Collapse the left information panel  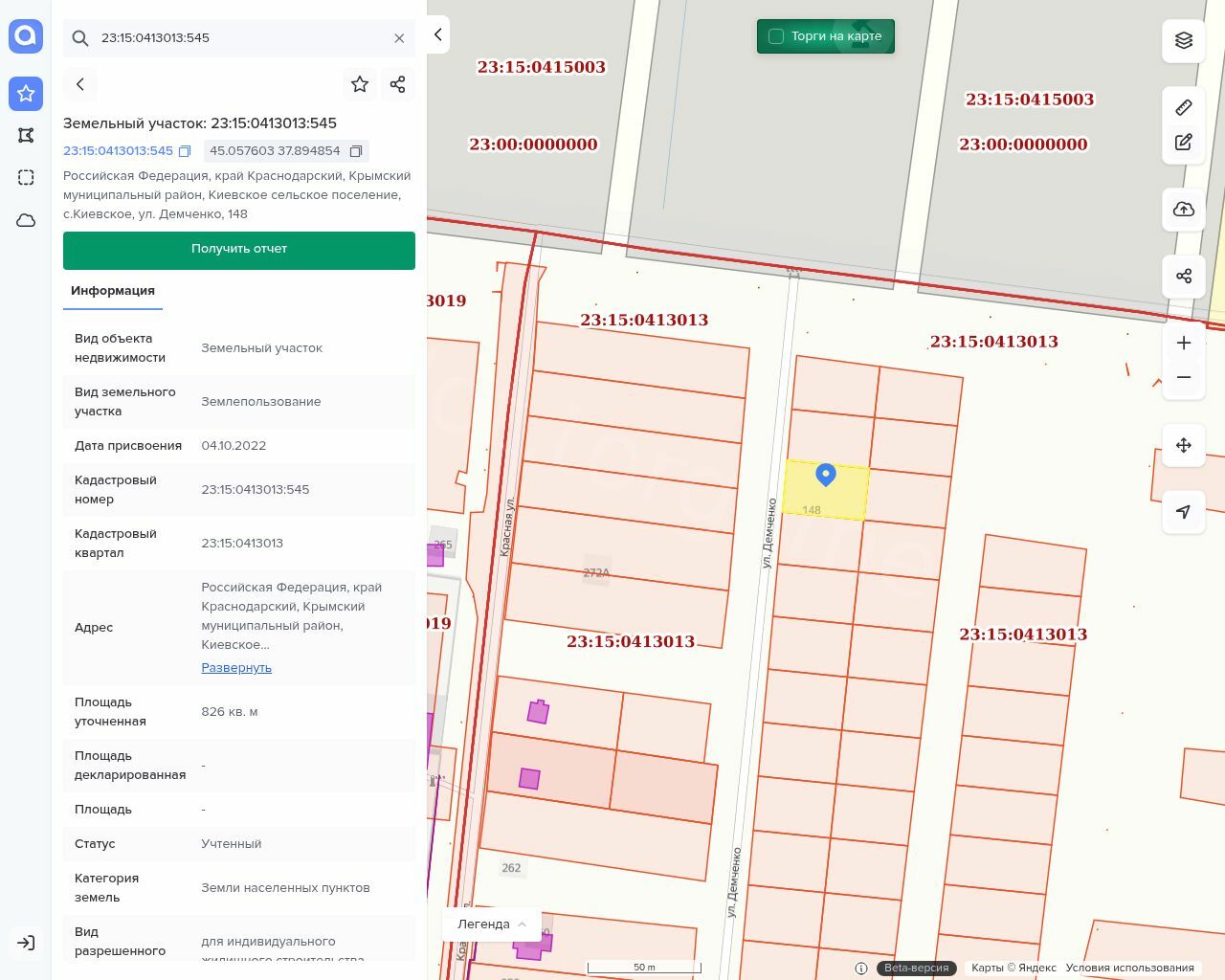pos(438,34)
